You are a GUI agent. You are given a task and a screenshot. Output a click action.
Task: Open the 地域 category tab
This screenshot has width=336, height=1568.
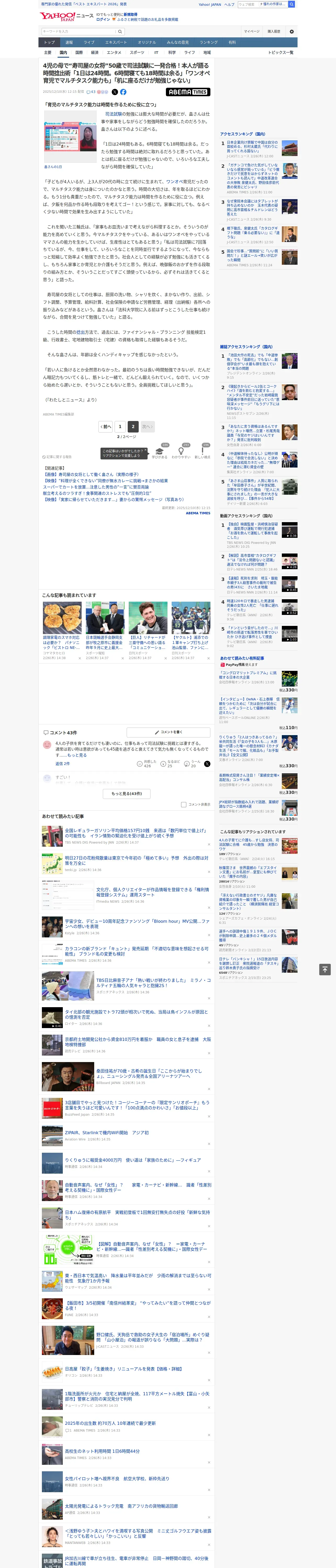point(207,52)
